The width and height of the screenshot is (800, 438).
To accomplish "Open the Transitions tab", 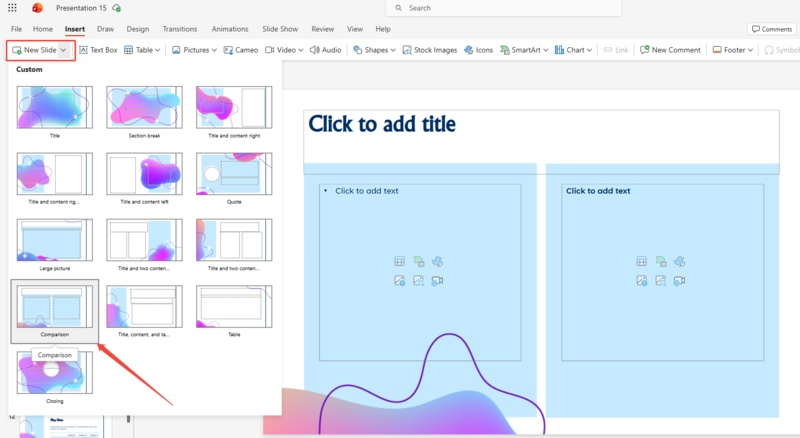I will (180, 29).
